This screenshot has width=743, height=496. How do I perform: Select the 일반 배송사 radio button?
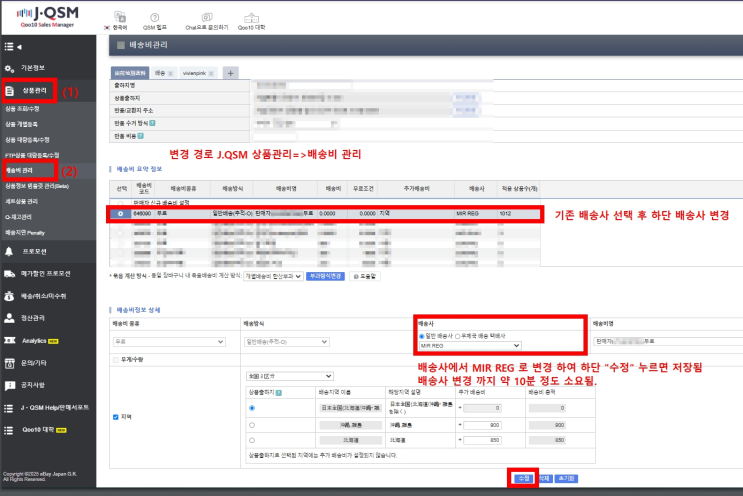[x=421, y=336]
